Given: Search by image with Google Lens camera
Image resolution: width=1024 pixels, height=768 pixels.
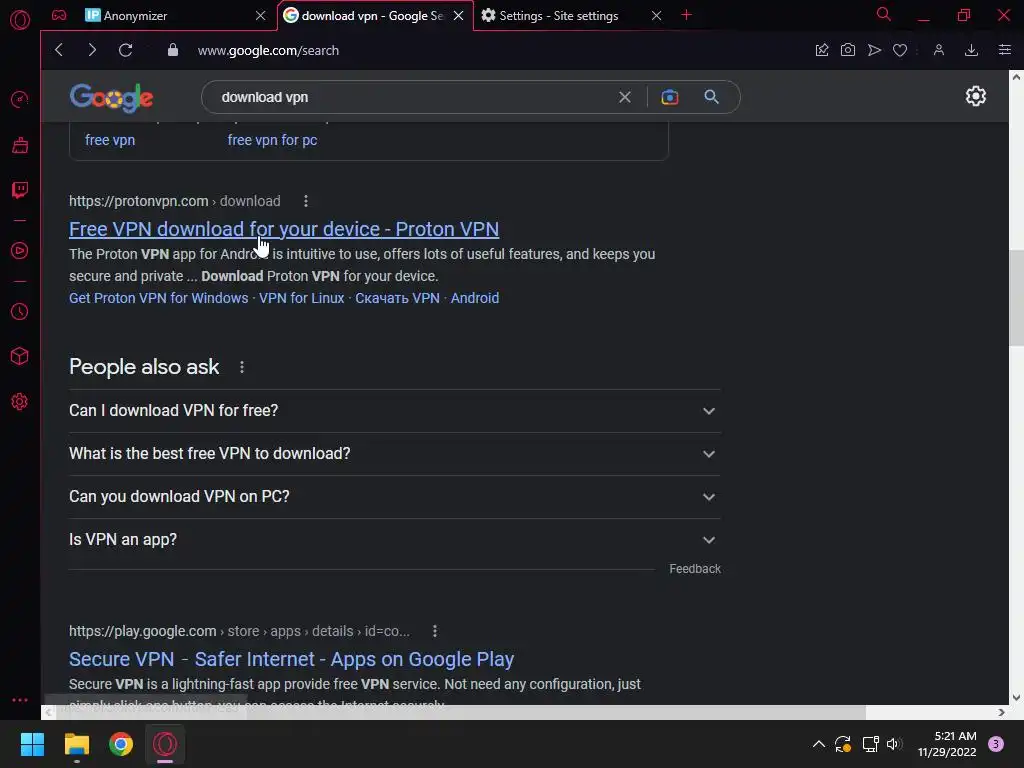Looking at the screenshot, I should coord(669,97).
